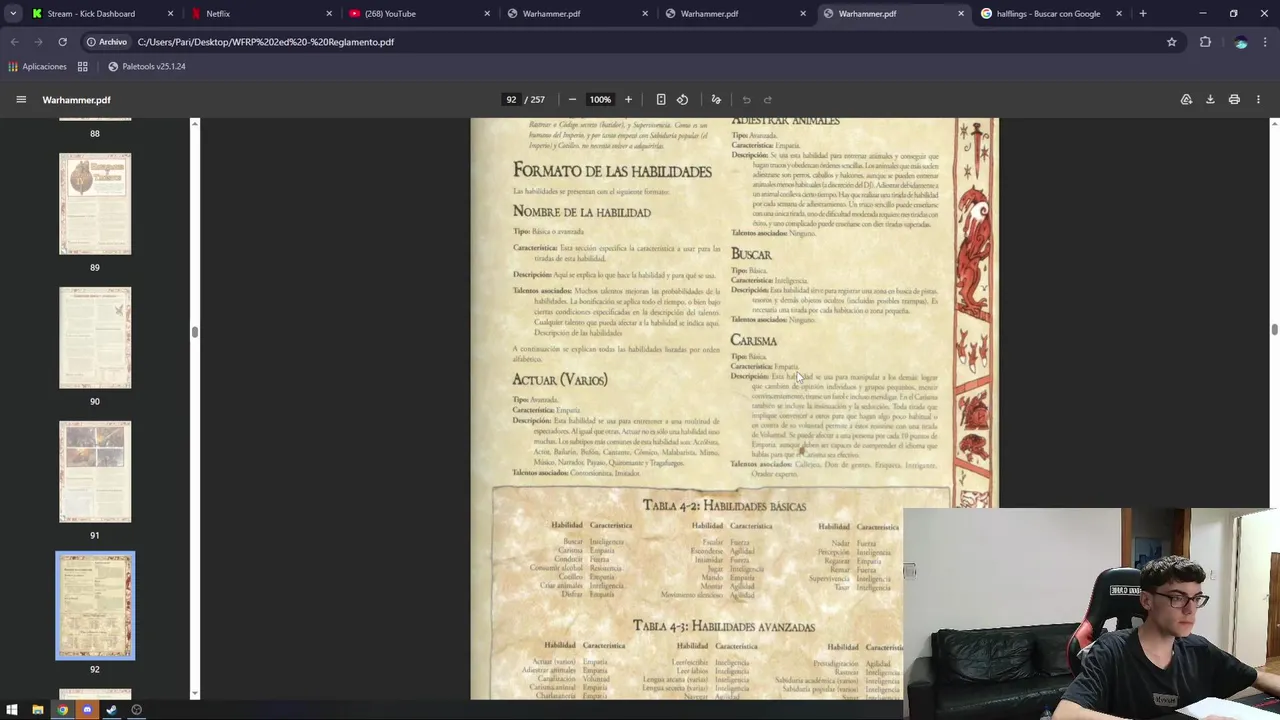Click the Chrome taskbar icon
The width and height of the screenshot is (1280, 720).
(62, 710)
